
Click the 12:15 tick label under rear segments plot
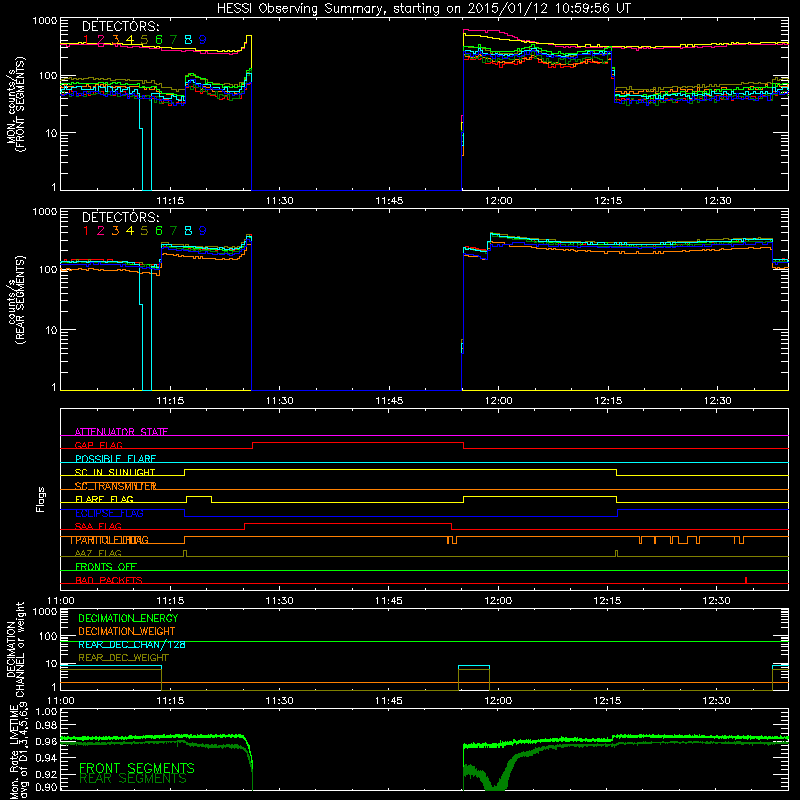click(608, 401)
